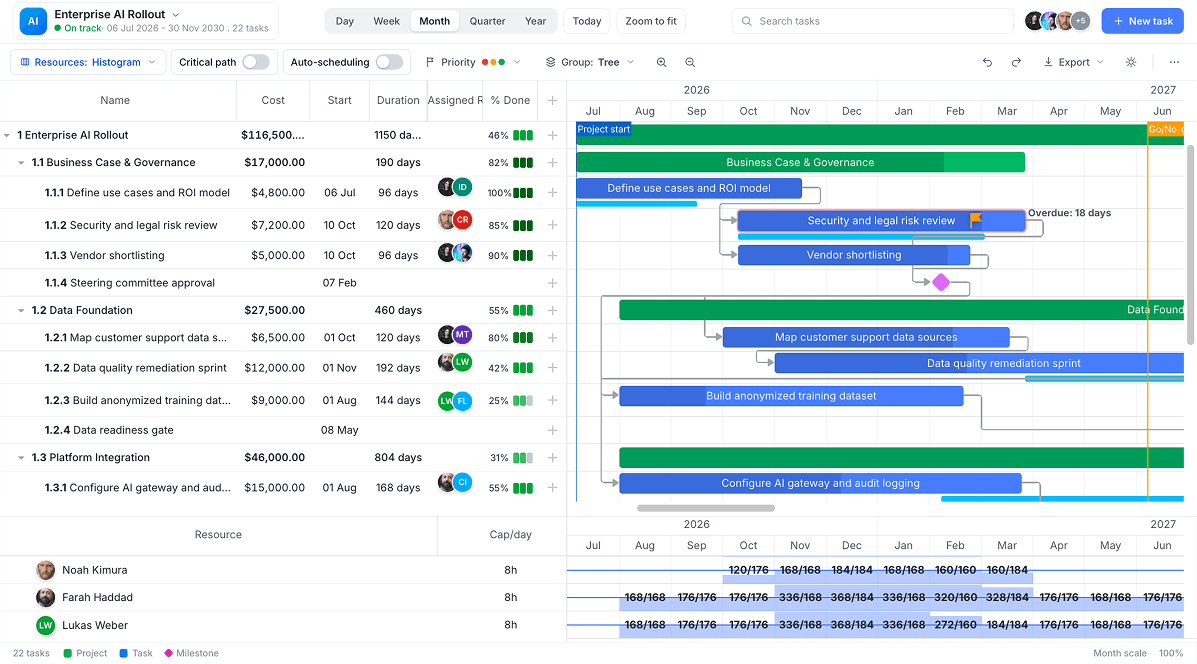Image resolution: width=1197 pixels, height=664 pixels.
Task: Click the horizontal Gantt scrollbar
Action: click(x=705, y=508)
